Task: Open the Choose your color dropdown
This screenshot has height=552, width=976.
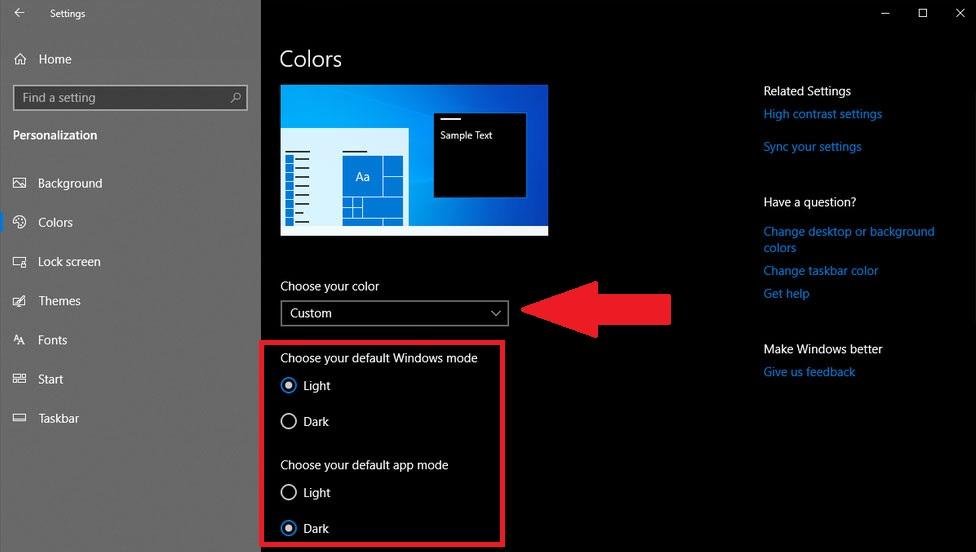Action: (x=394, y=313)
